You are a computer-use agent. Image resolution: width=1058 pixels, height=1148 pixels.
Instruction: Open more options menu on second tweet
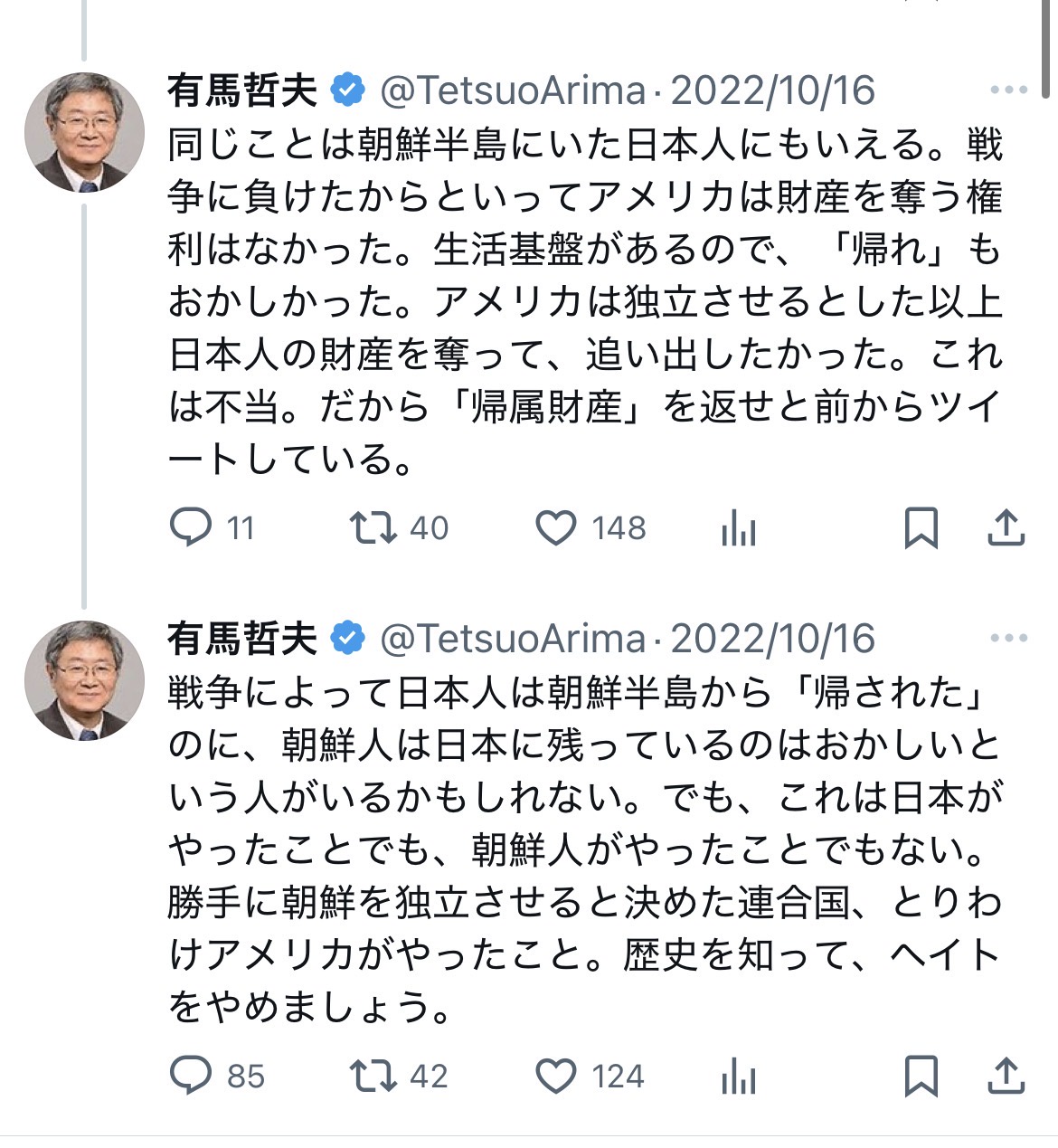pos(1009,639)
